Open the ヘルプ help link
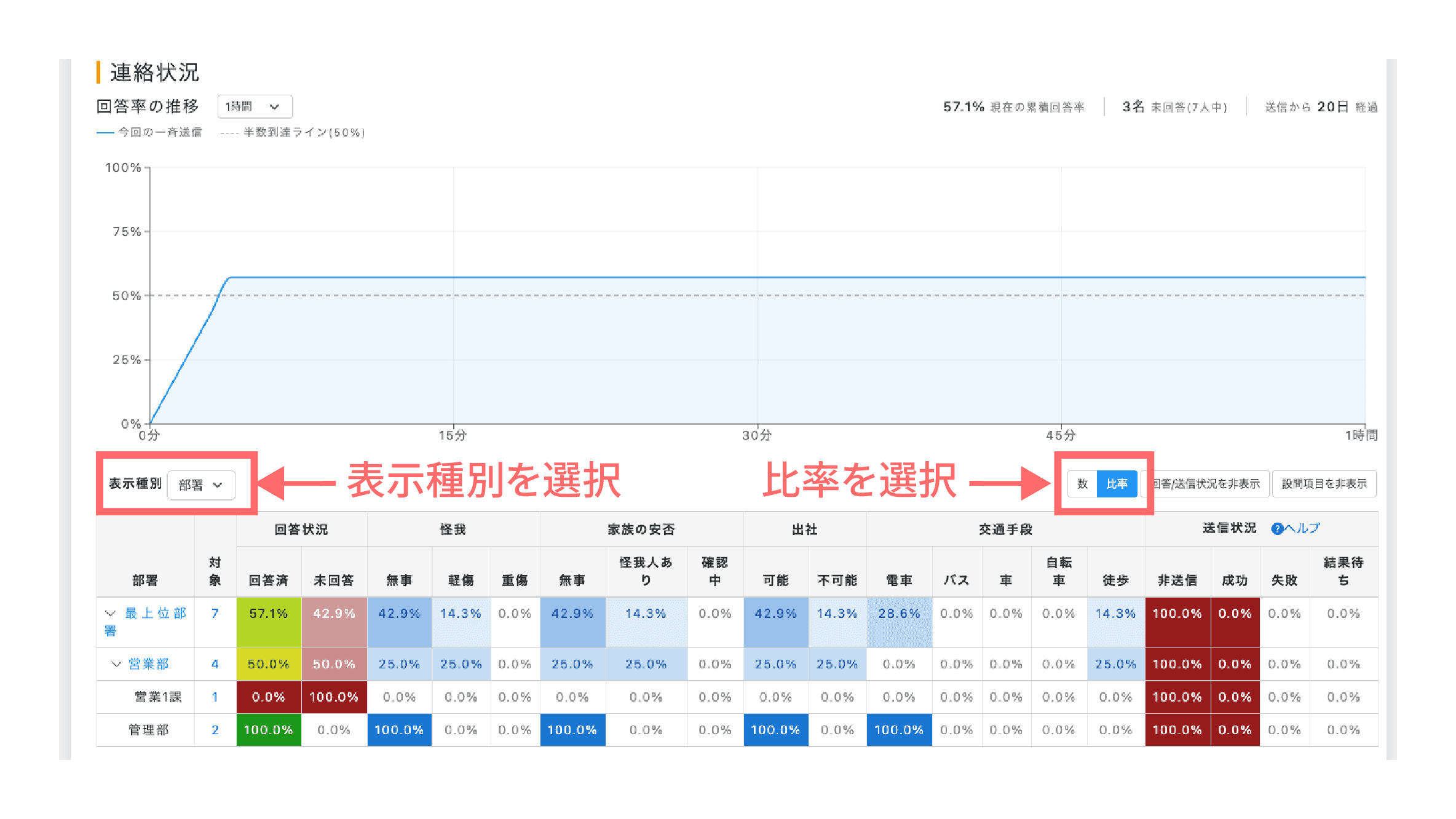 tap(1302, 528)
